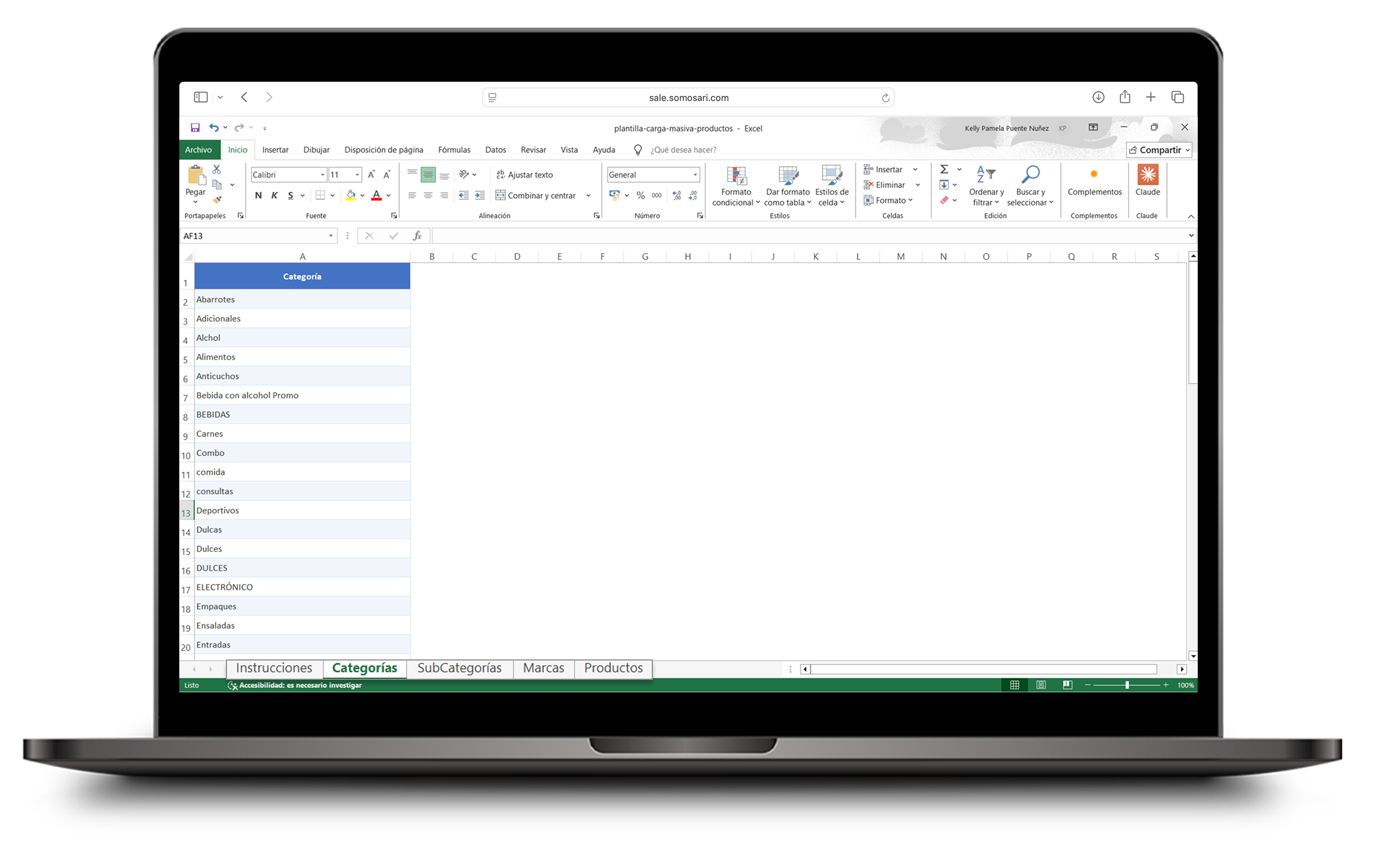Screen dimensions: 1400x858
Task: Open Formato condicional menu
Action: (x=736, y=186)
